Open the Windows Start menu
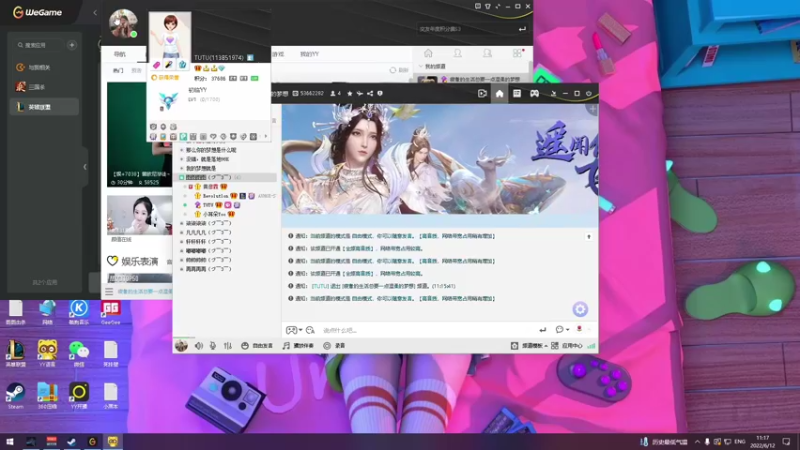Image resolution: width=800 pixels, height=450 pixels. coord(10,442)
